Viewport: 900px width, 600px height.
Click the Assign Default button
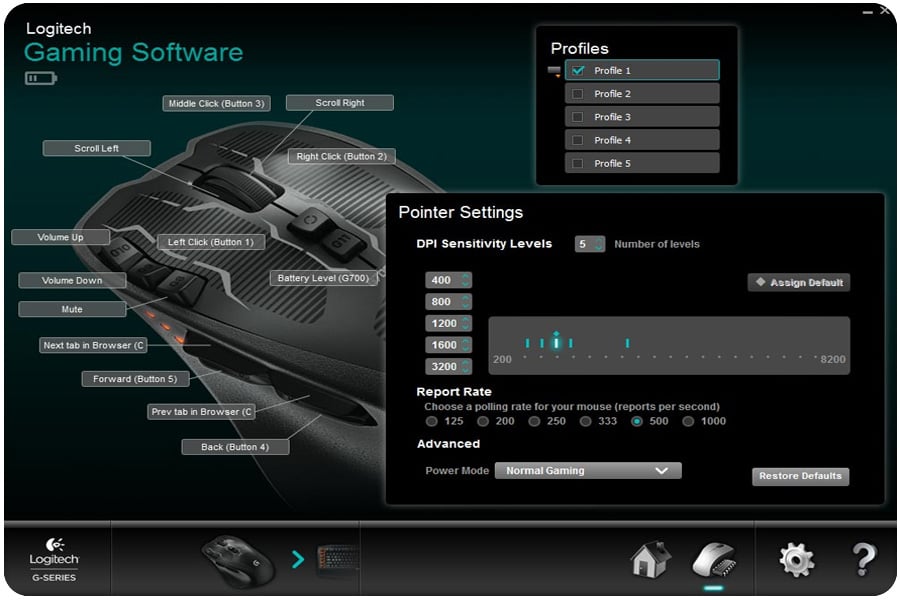coord(799,283)
